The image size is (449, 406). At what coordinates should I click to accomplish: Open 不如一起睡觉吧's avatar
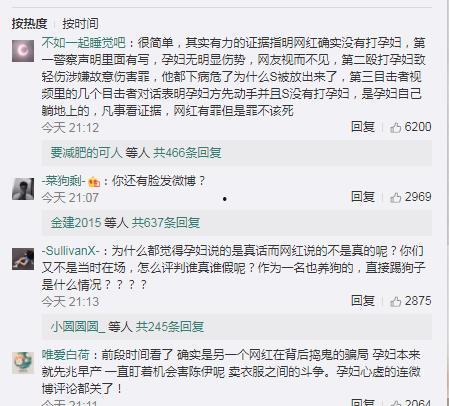click(23, 51)
